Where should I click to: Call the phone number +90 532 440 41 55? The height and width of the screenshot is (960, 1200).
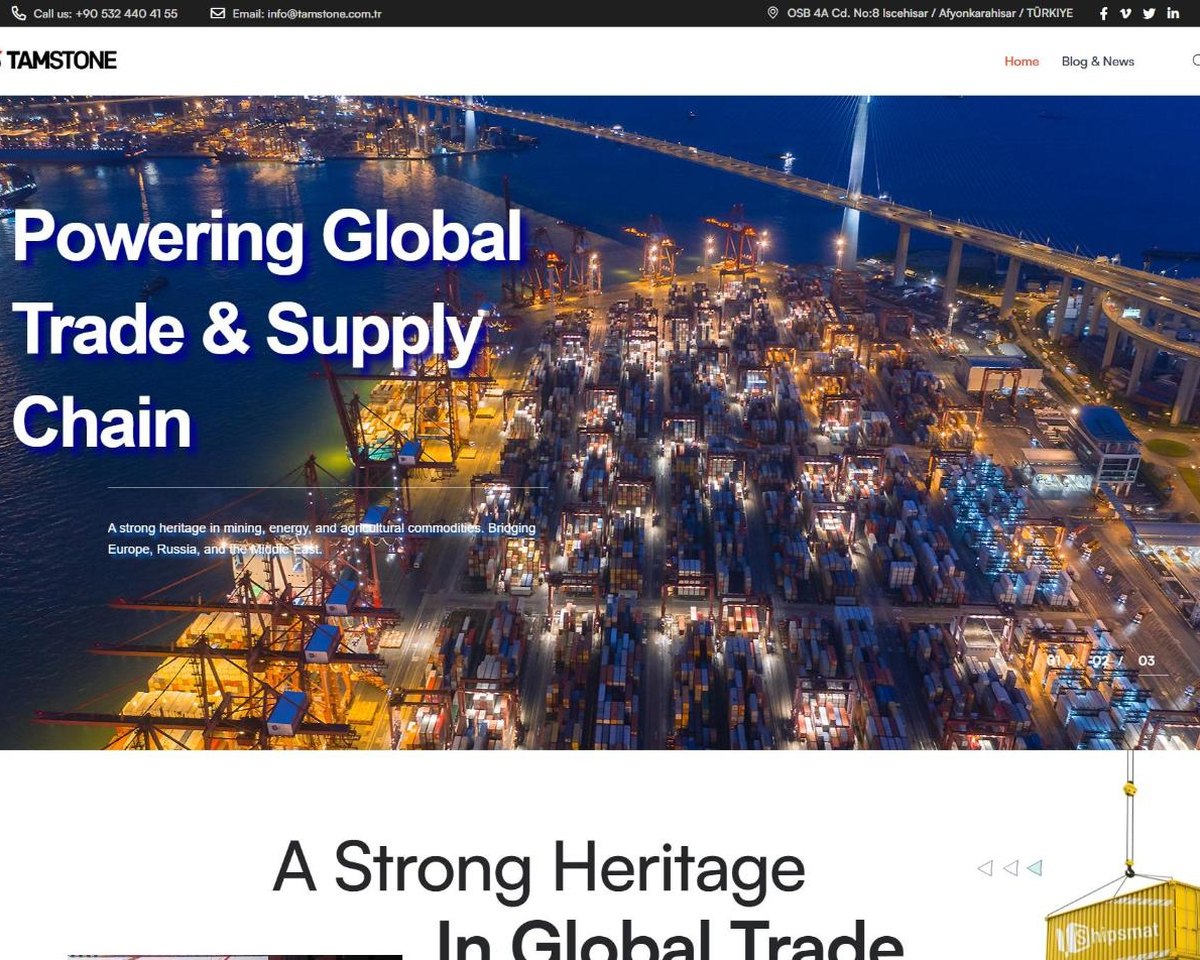[x=127, y=14]
